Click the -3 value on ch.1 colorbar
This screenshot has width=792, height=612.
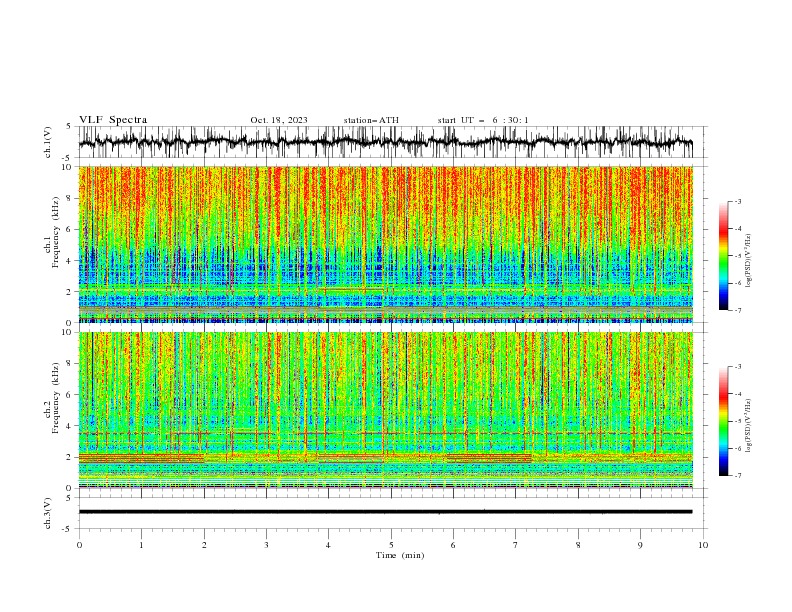pyautogui.click(x=737, y=201)
